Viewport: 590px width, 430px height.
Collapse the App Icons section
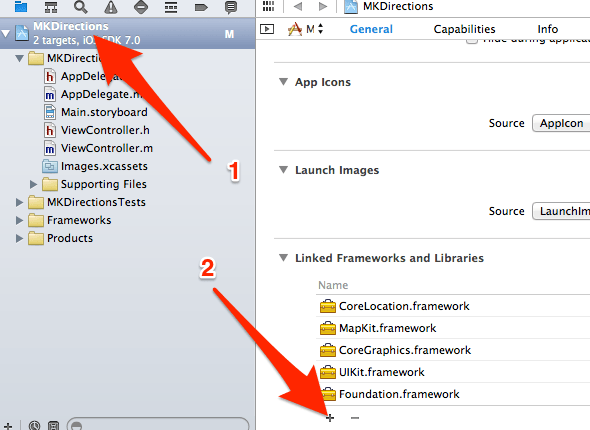click(283, 82)
